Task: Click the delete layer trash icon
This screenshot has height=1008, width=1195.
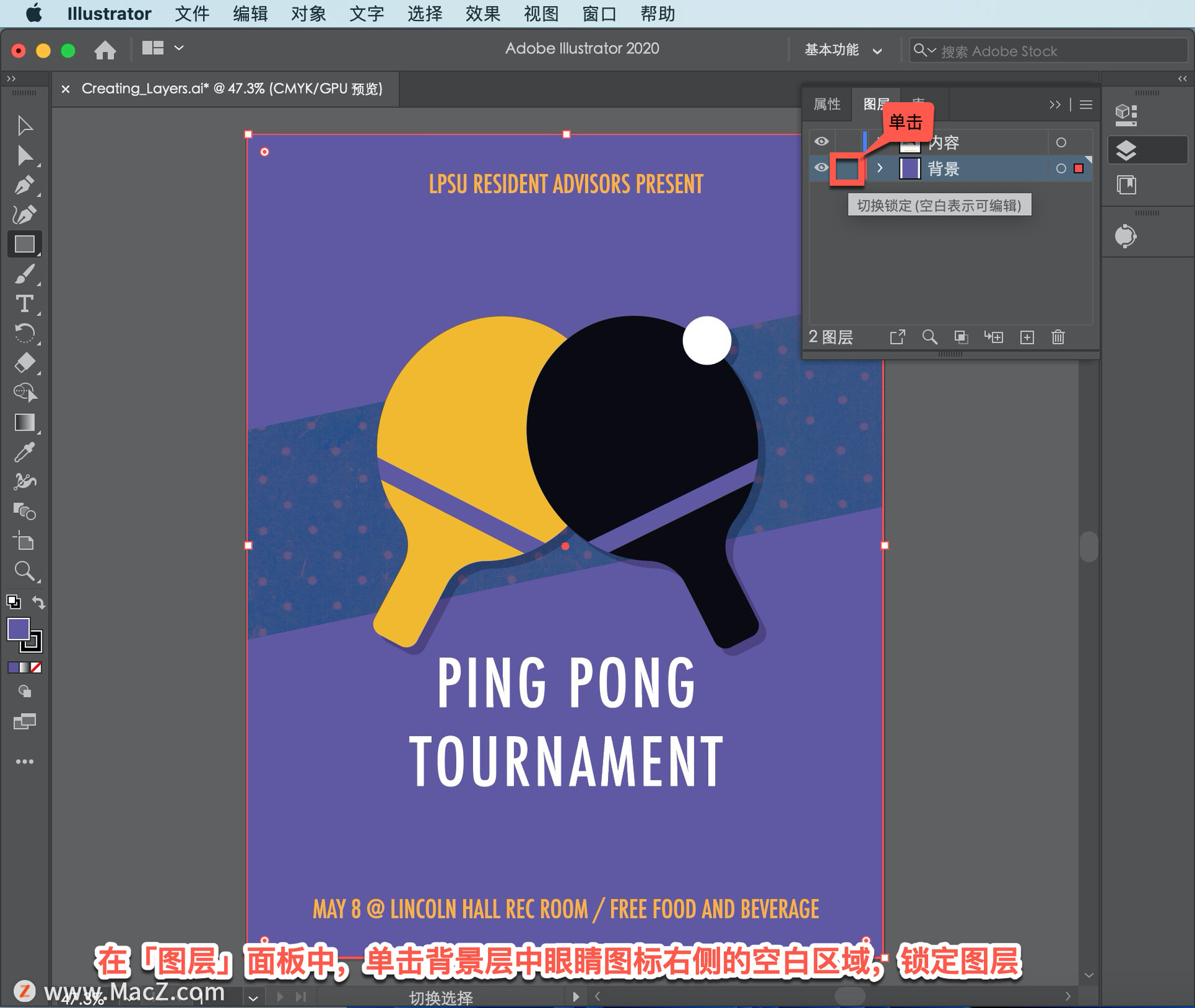Action: [x=1058, y=337]
